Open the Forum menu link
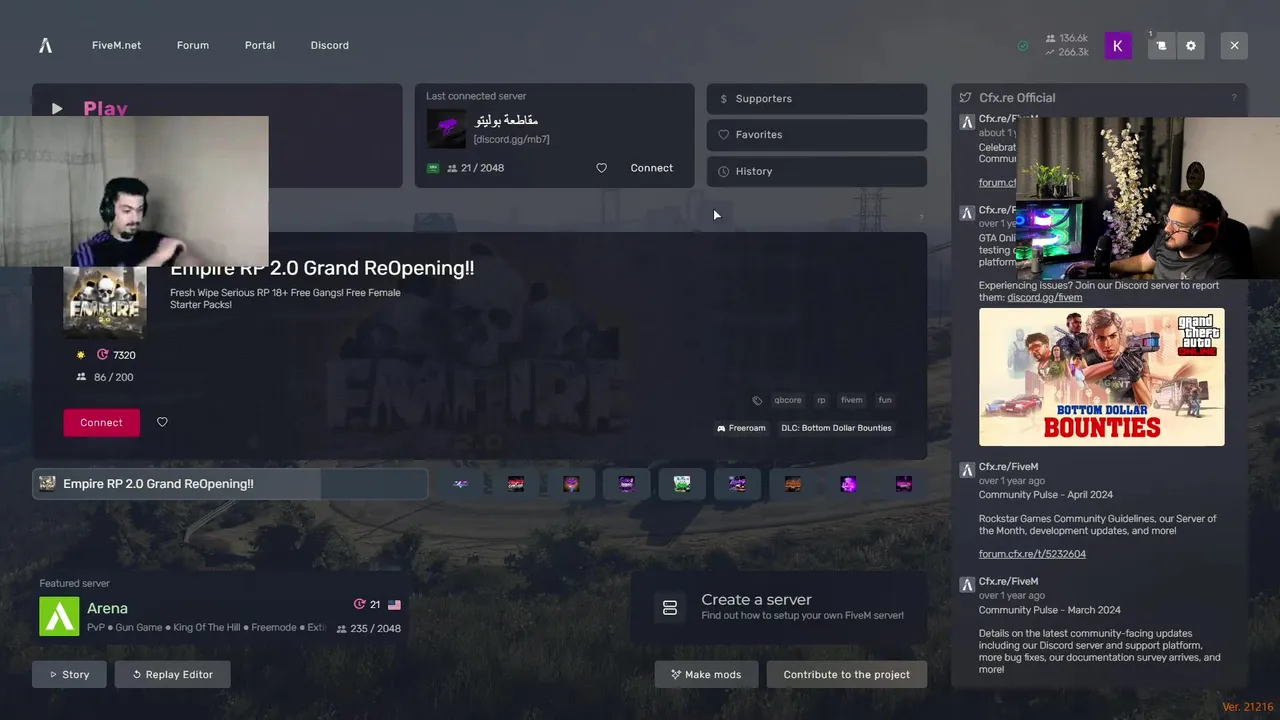The height and width of the screenshot is (720, 1280). pyautogui.click(x=193, y=45)
